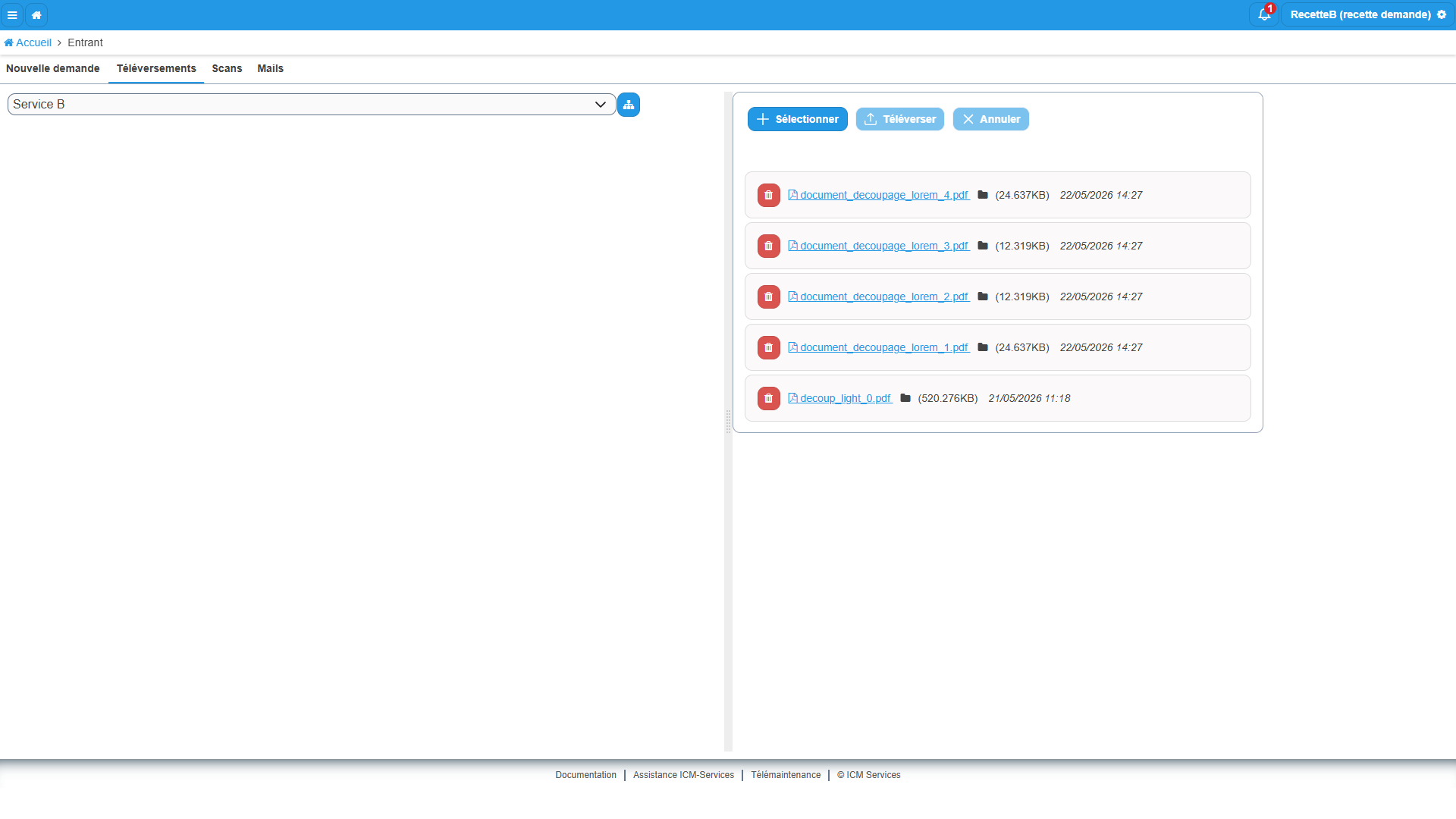Click folder icon beside document_decoupage_lorem_2.pdf
The height and width of the screenshot is (819, 1456).
point(983,297)
